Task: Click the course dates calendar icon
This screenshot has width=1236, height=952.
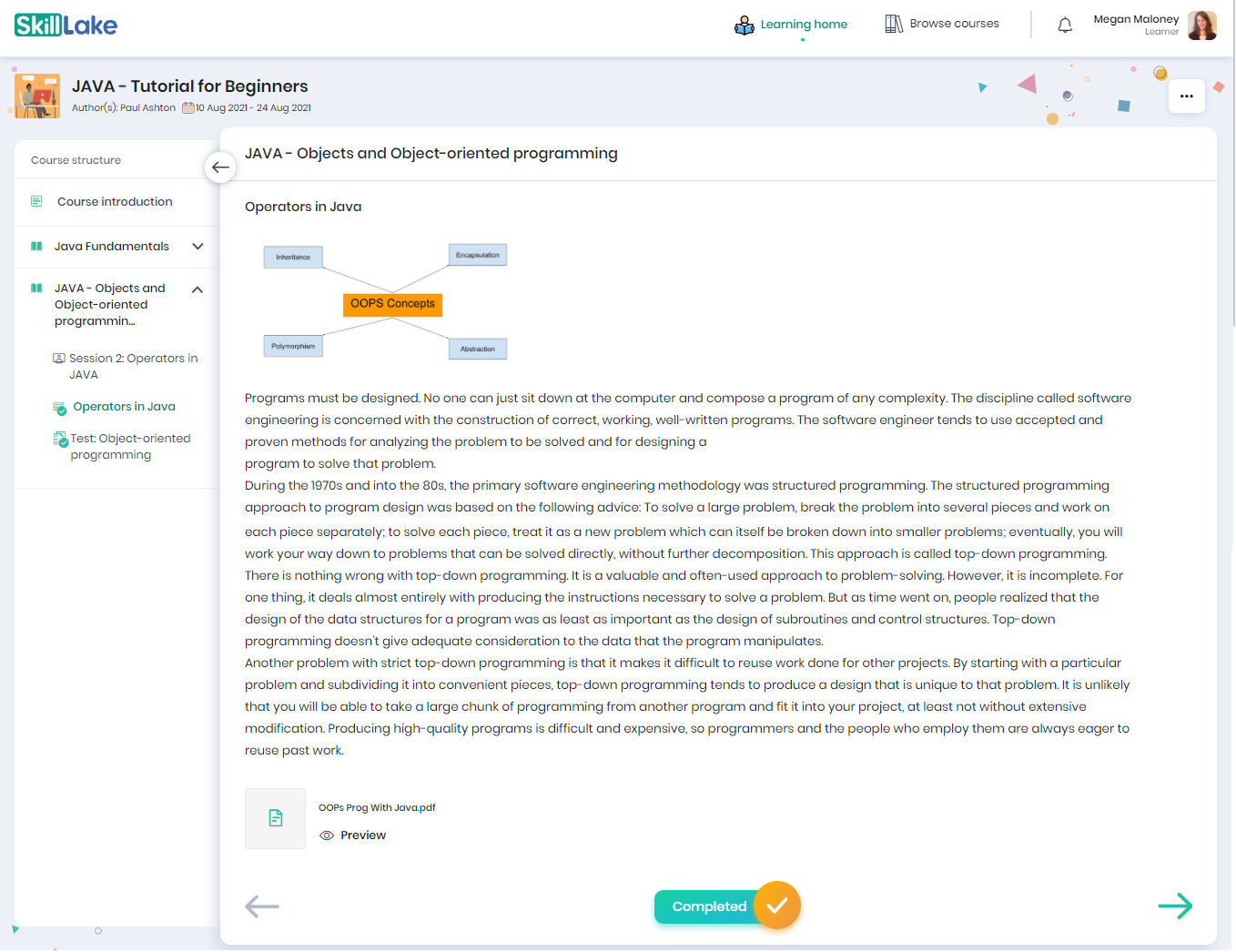Action: [x=188, y=107]
